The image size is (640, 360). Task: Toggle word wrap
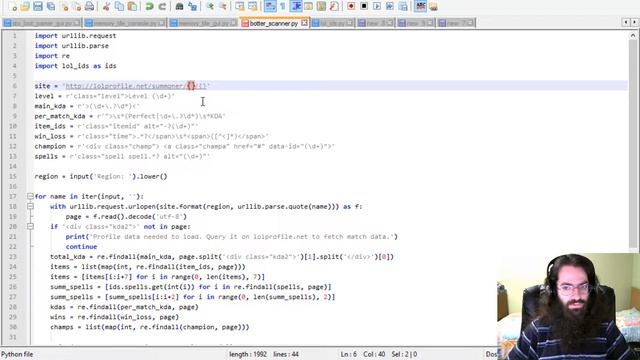tap(270, 6)
